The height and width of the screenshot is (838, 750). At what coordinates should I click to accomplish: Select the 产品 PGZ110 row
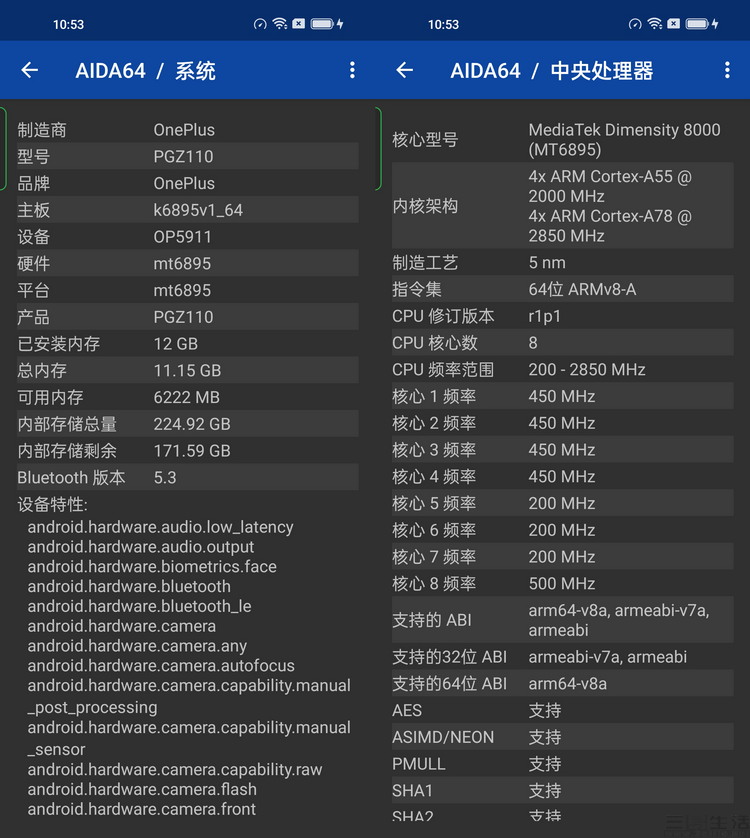[188, 316]
